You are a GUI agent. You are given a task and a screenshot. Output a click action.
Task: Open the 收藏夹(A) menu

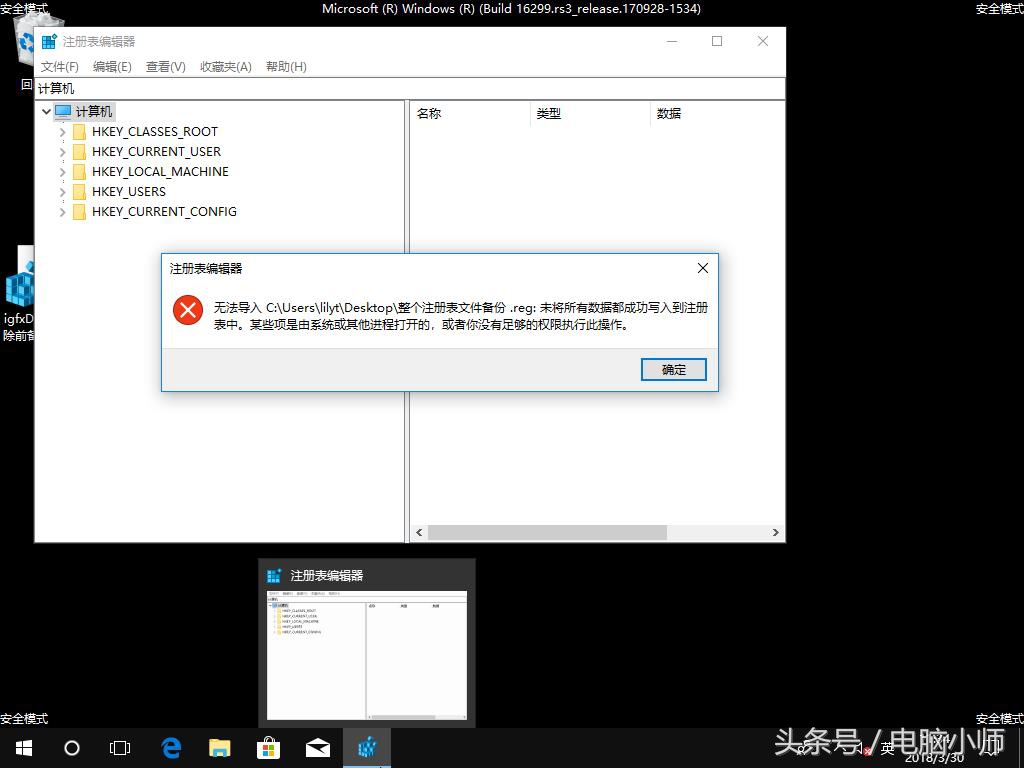(x=224, y=66)
